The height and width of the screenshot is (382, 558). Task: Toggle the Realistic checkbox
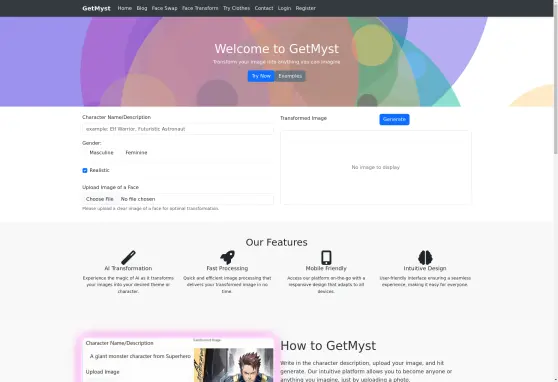pyautogui.click(x=85, y=171)
